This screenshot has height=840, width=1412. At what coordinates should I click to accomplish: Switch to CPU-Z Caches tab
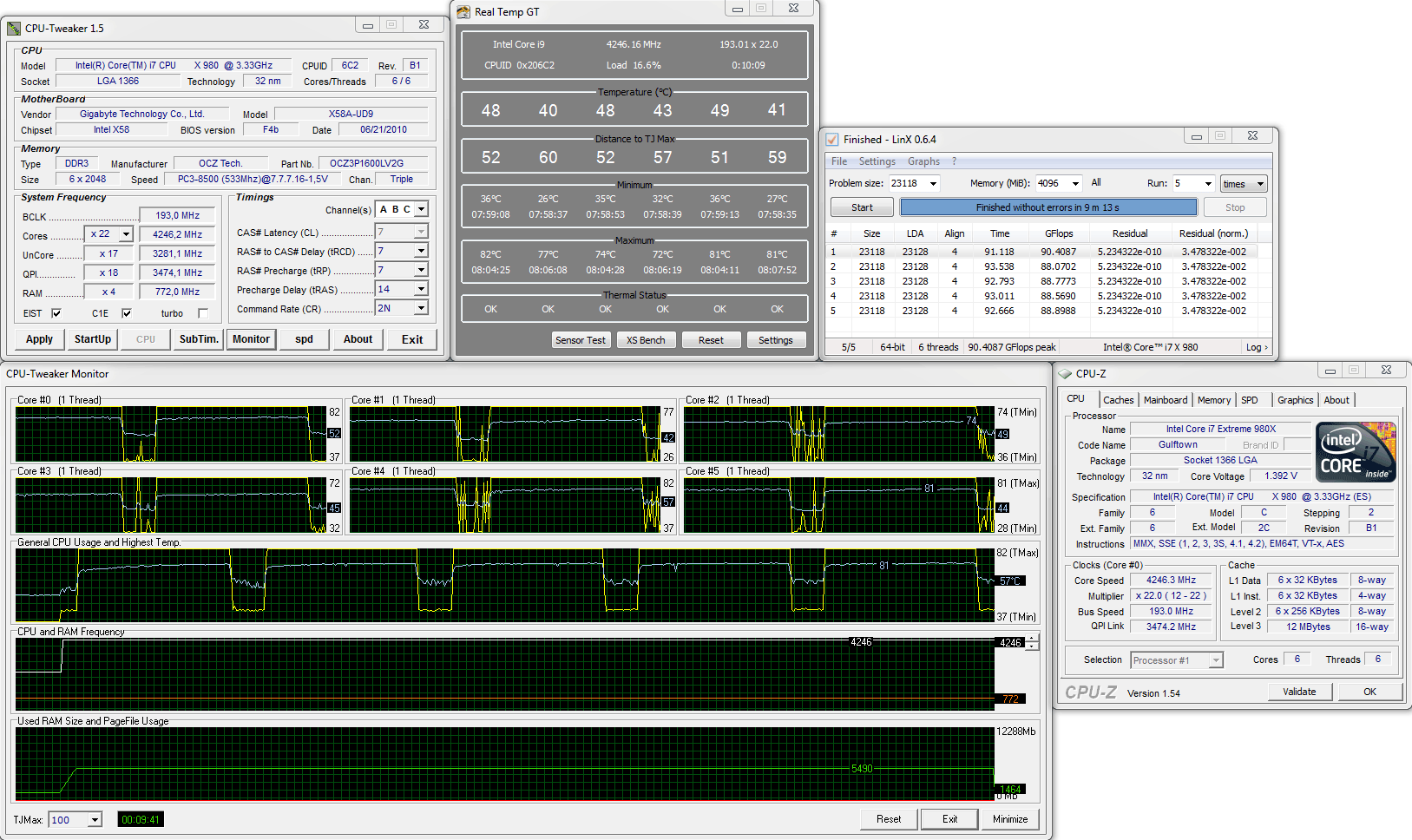(x=1119, y=400)
